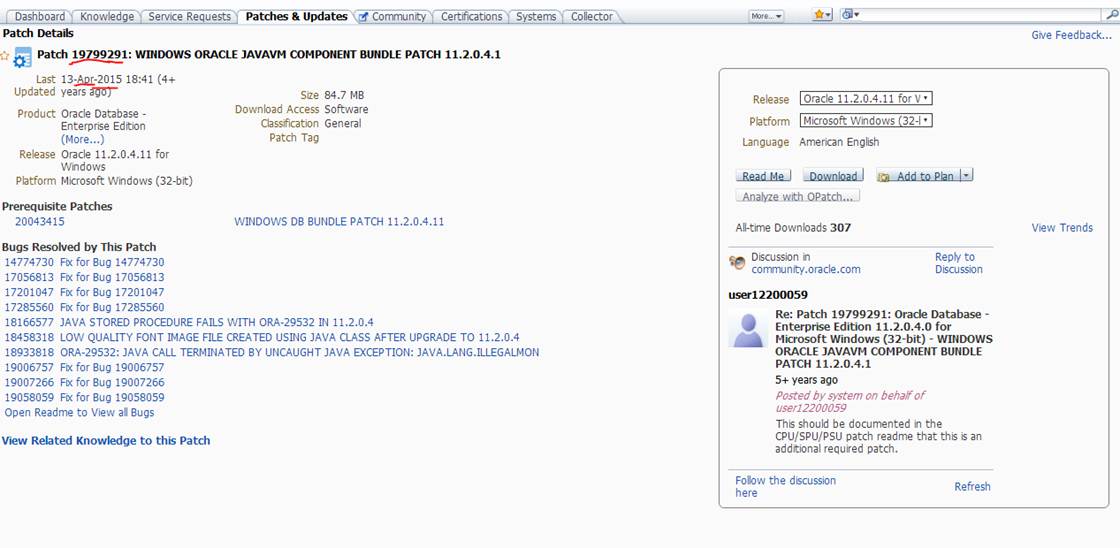1120x548 pixels.
Task: Expand the Add to Plan arrow menu
Action: (966, 176)
